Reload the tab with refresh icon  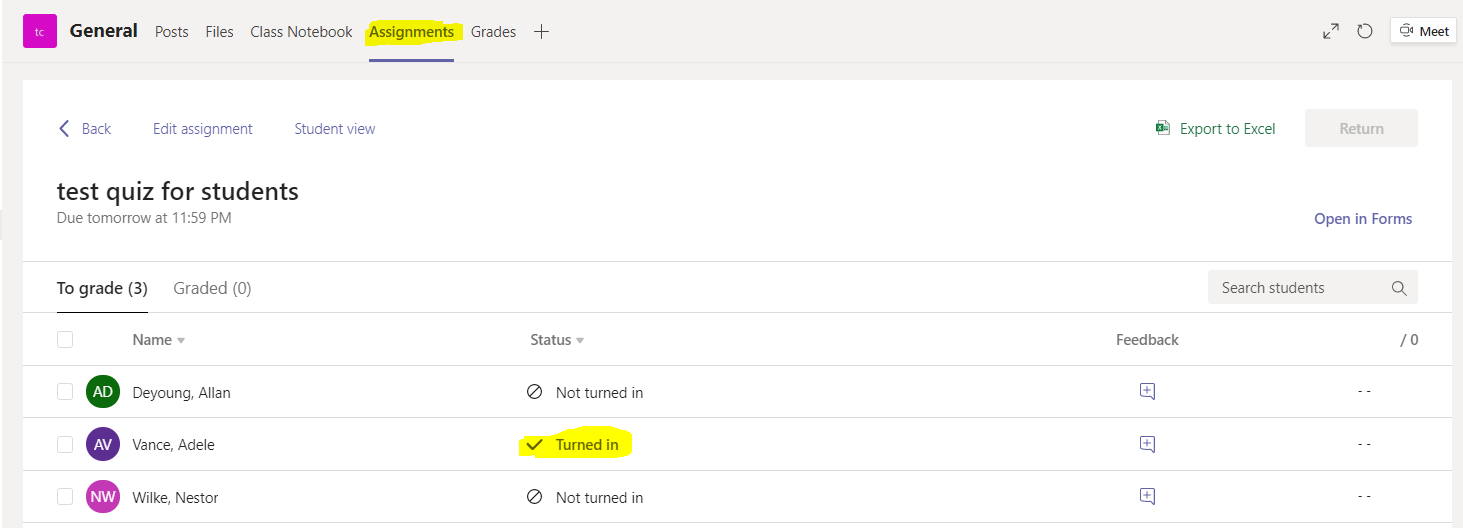pos(1364,31)
